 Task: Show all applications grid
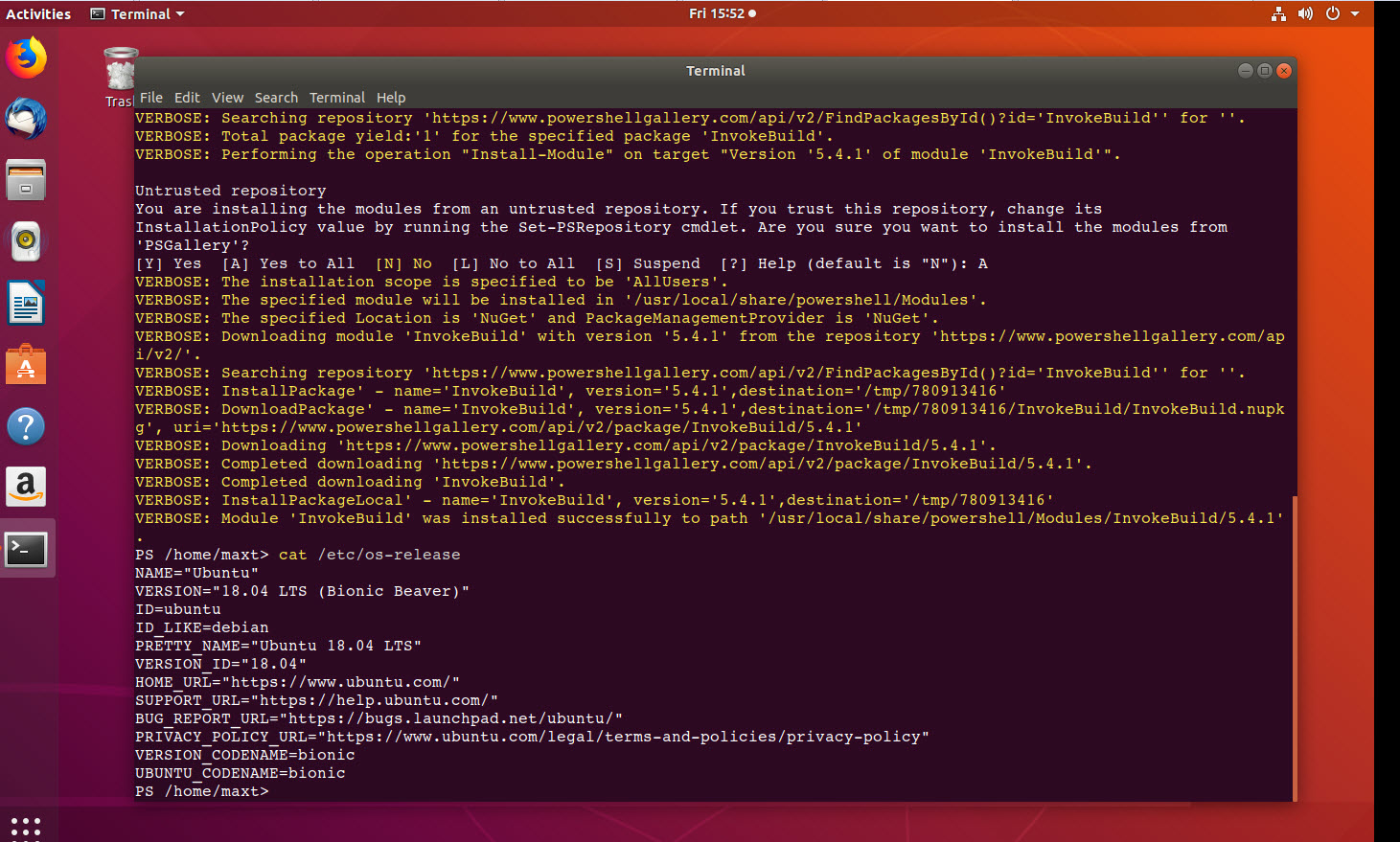(x=26, y=825)
